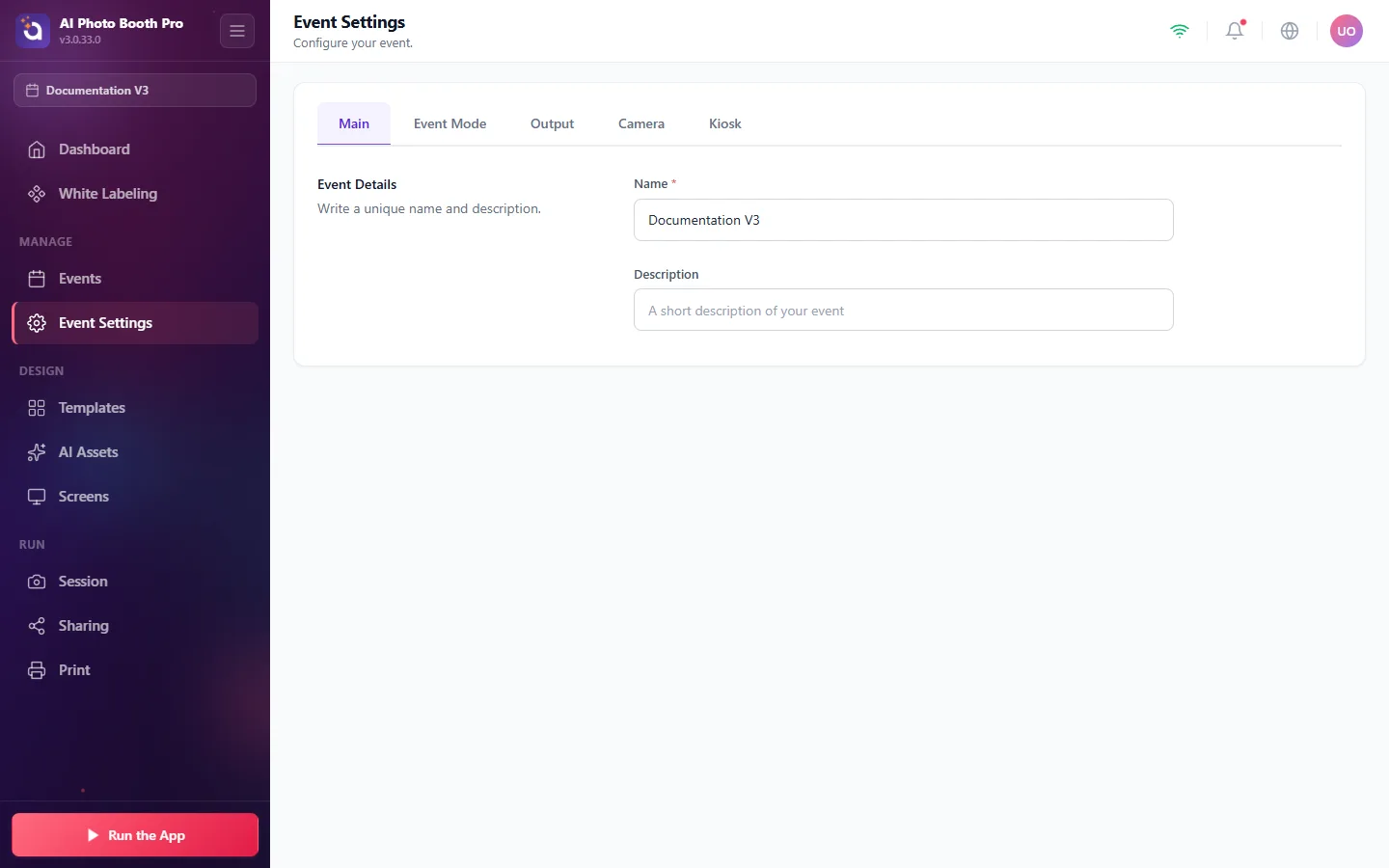Click the Screens monitor icon

click(x=37, y=497)
